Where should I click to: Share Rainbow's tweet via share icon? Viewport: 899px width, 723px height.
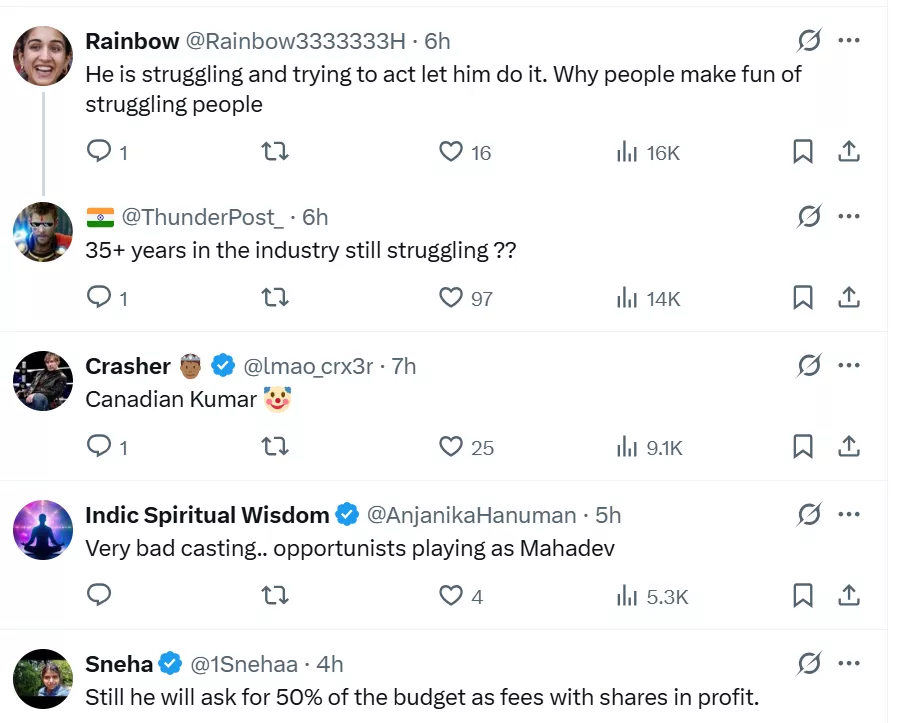[x=848, y=151]
